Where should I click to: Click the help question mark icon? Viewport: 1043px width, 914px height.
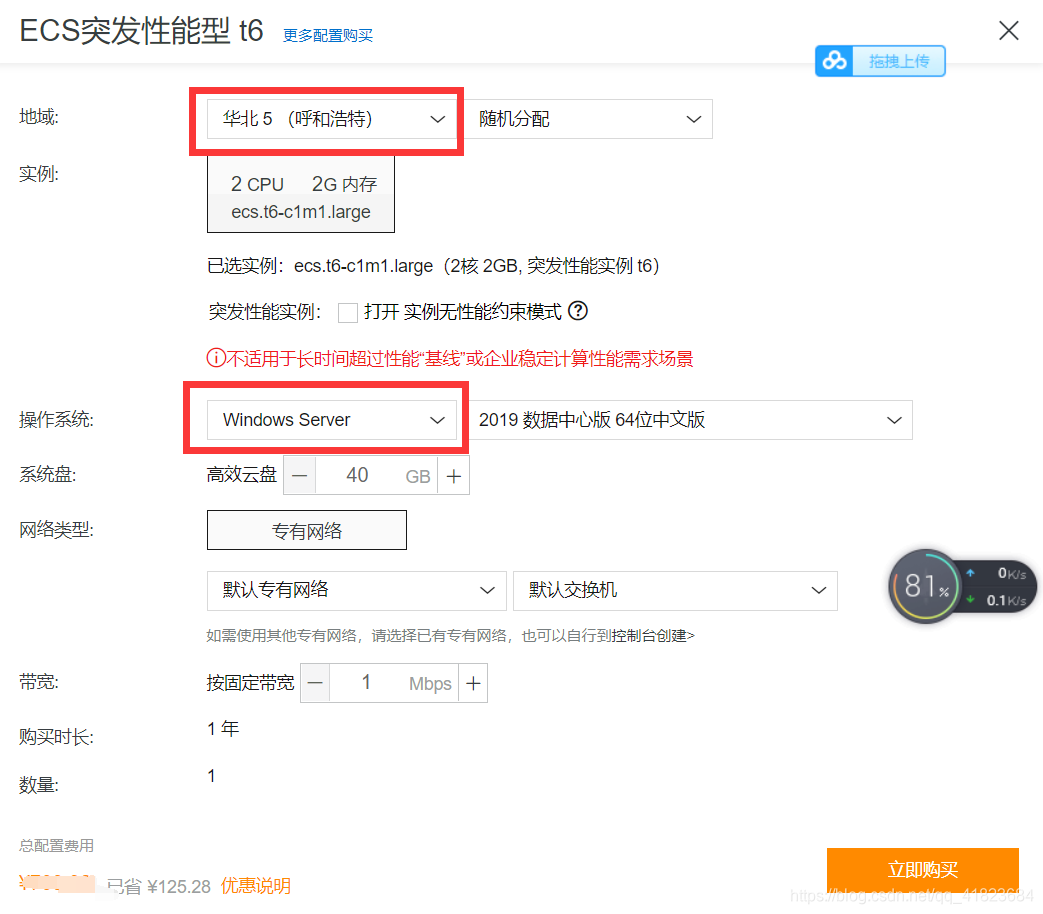[578, 311]
